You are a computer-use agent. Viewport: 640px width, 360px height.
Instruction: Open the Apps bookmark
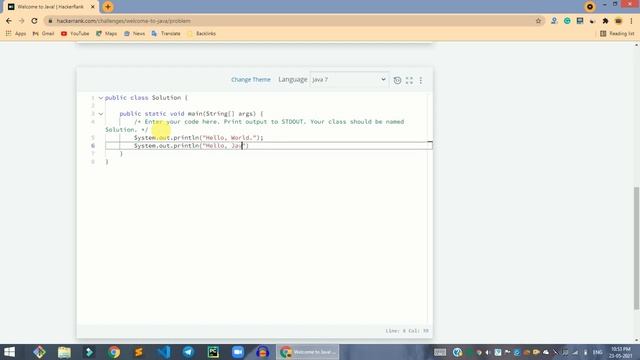pos(16,33)
